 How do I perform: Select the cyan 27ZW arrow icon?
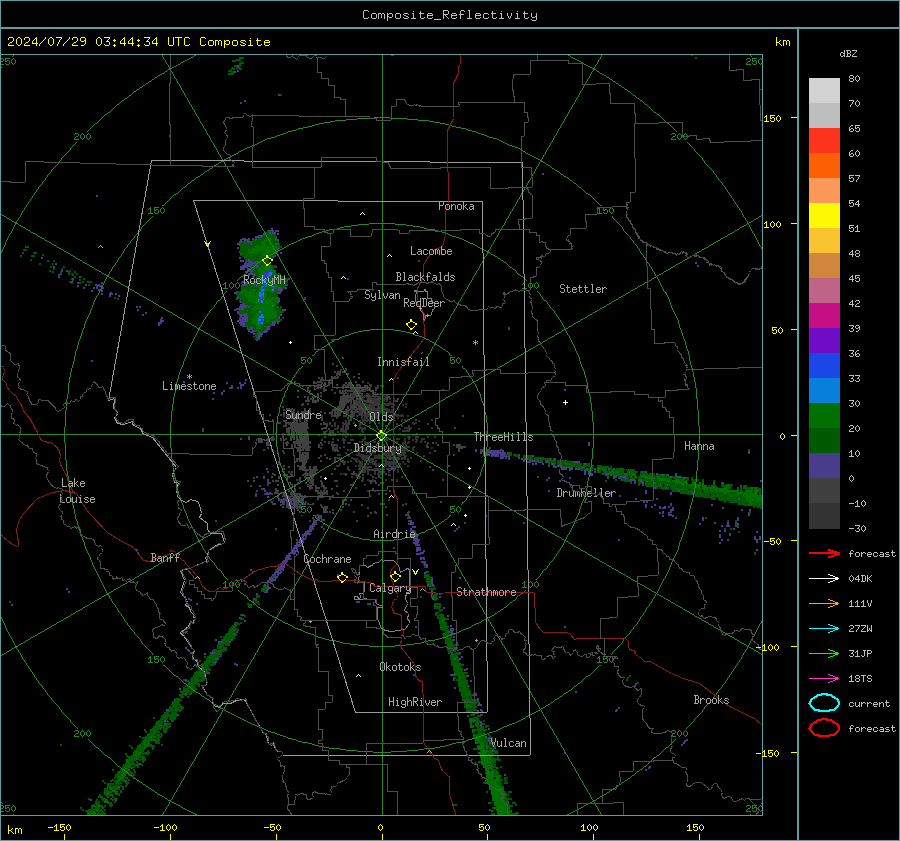(824, 629)
